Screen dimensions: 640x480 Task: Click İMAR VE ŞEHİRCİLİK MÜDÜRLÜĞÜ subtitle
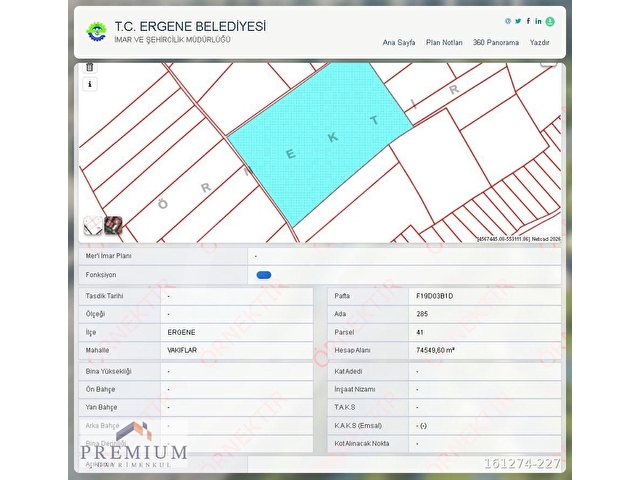click(x=172, y=40)
